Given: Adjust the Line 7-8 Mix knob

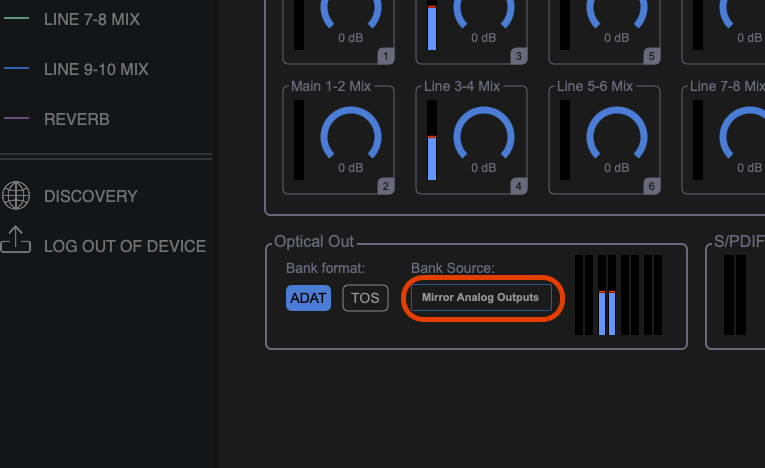Looking at the screenshot, I should 744,133.
